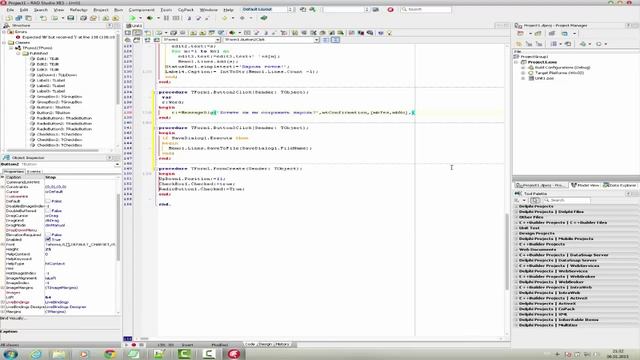
Task: Collapse the Classes node in Structure
Action: (4, 42)
